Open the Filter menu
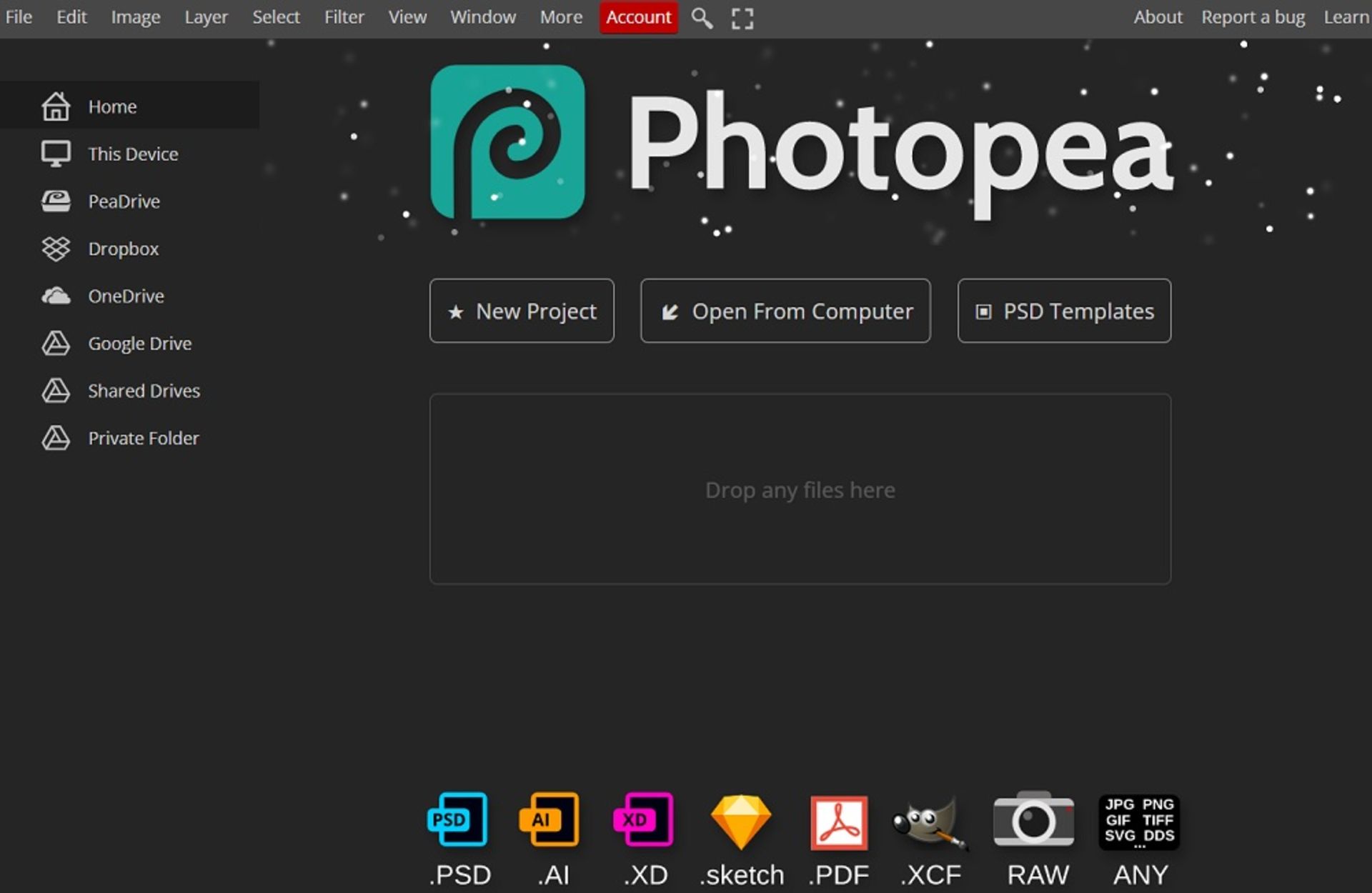Image resolution: width=1372 pixels, height=893 pixels. click(342, 17)
